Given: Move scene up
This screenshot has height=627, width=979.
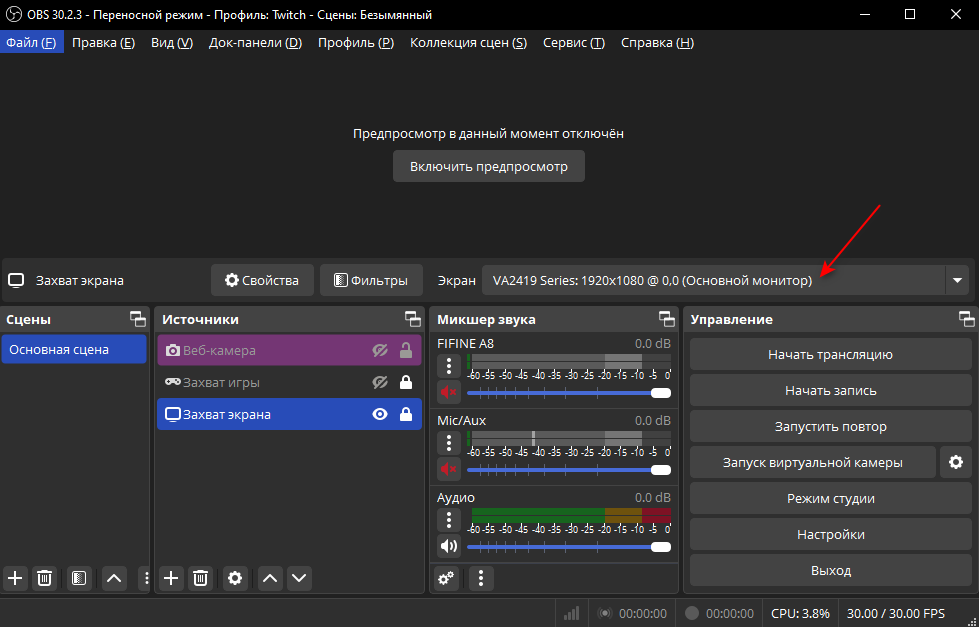Looking at the screenshot, I should (114, 578).
